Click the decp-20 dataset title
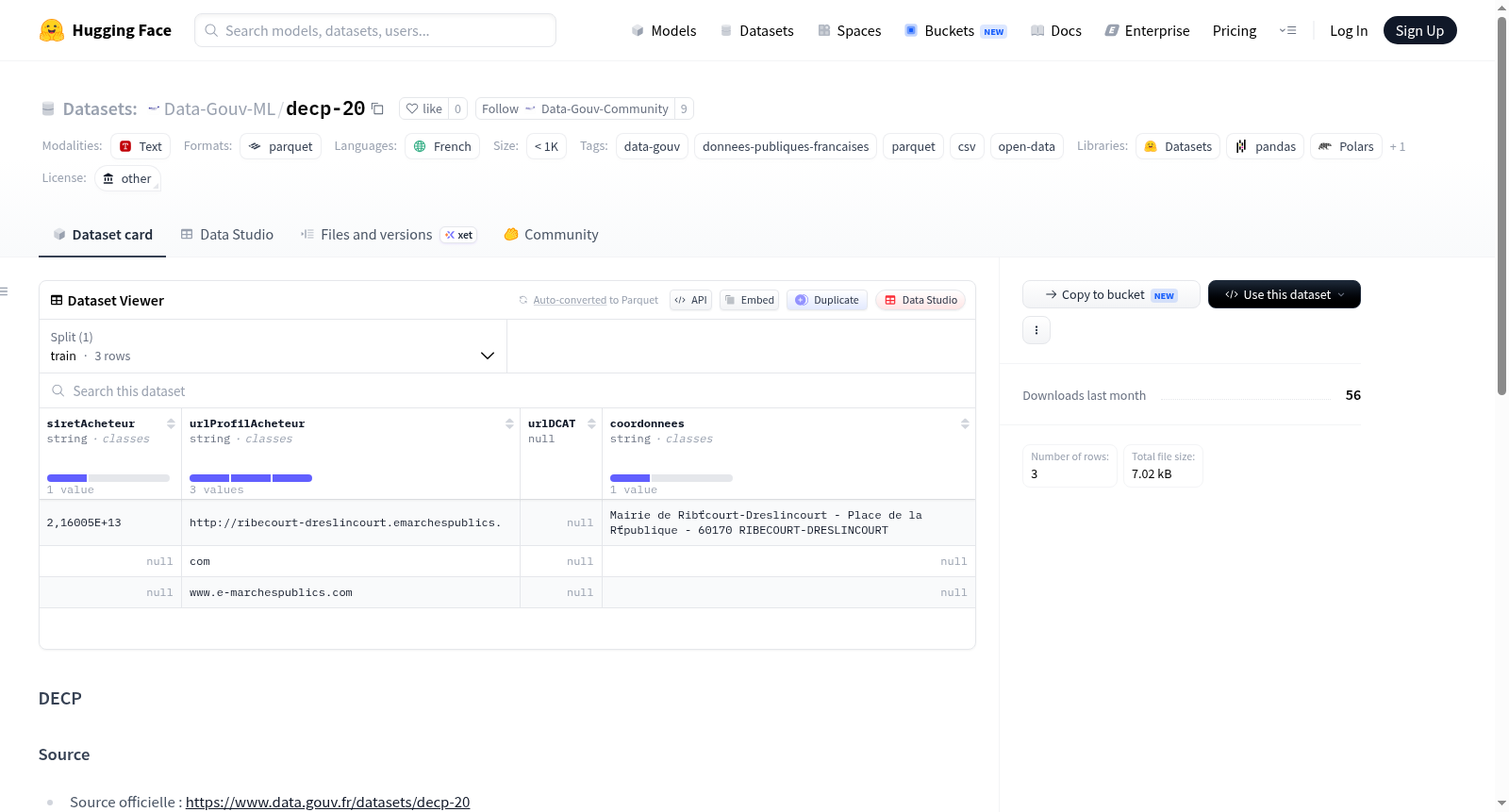 (325, 108)
